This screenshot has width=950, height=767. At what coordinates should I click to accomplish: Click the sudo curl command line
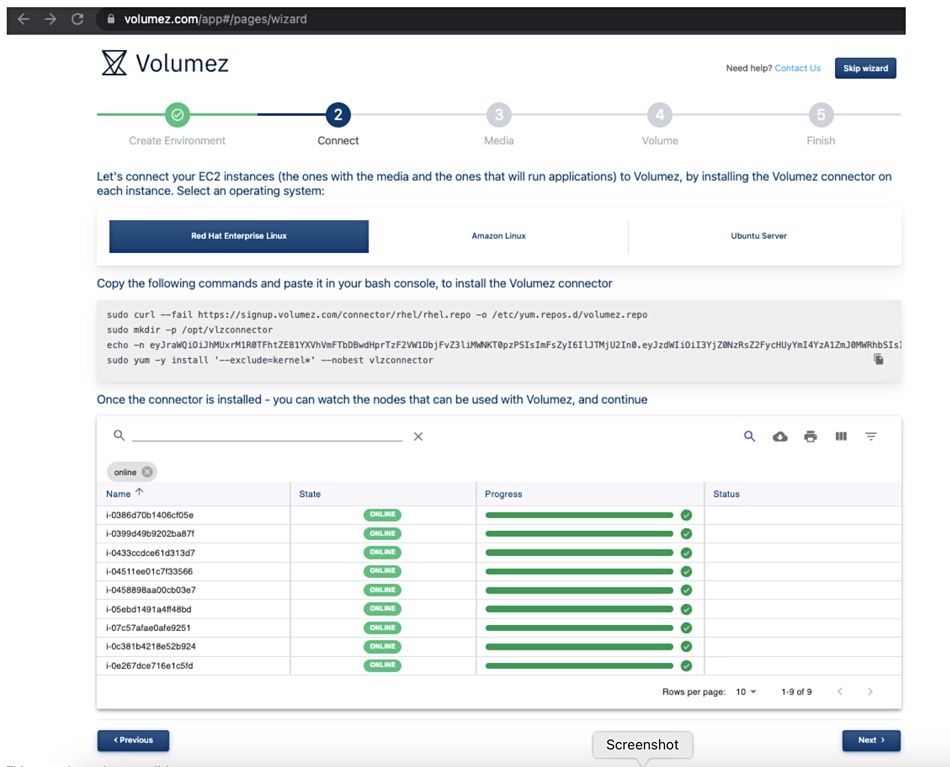[377, 315]
